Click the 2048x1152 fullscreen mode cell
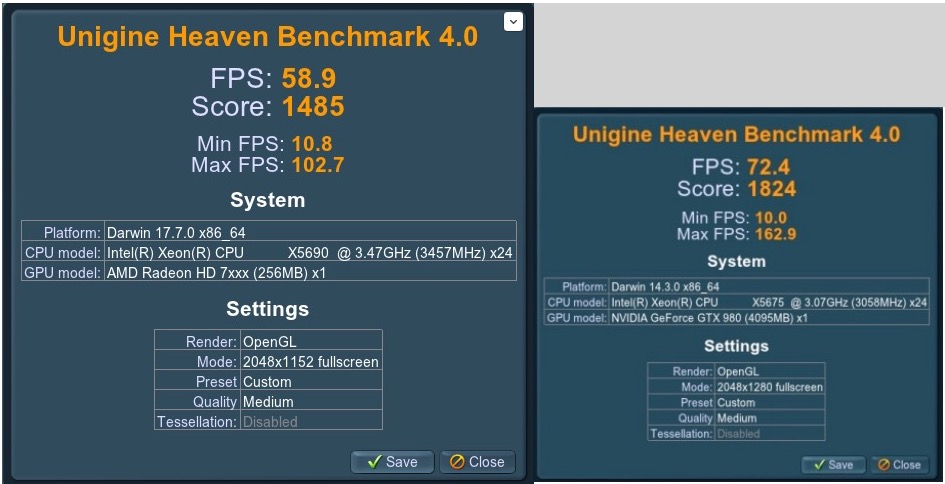Screen dimensions: 945x484 pyautogui.click(x=311, y=362)
